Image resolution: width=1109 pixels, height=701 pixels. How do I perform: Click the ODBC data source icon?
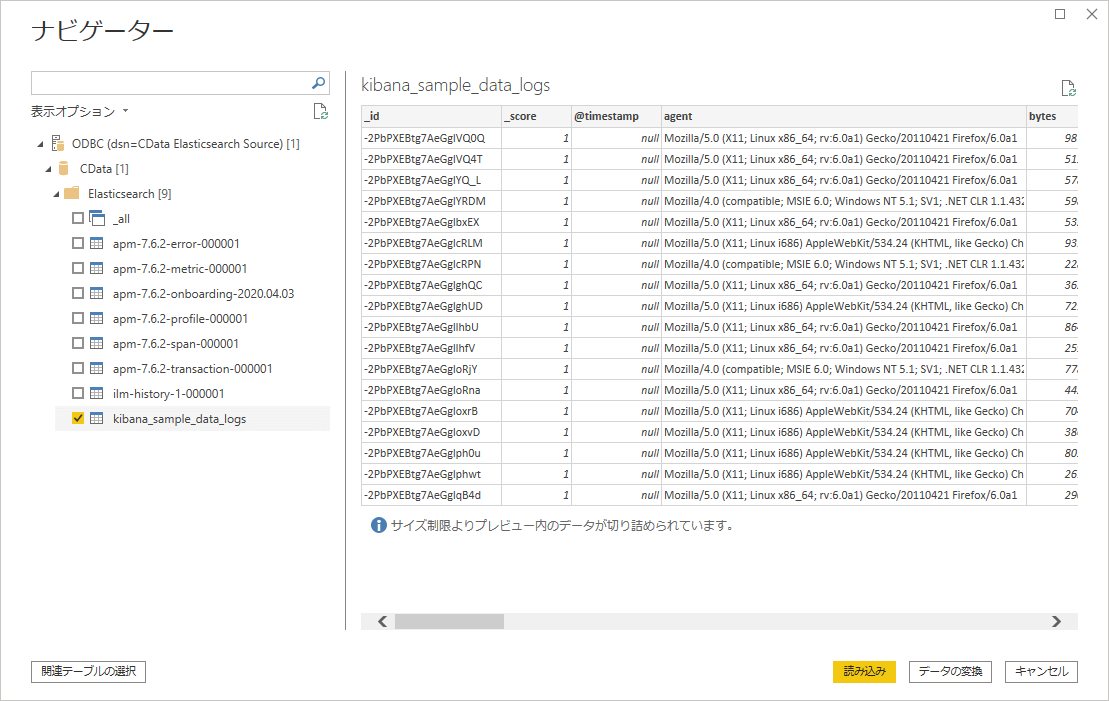click(58, 144)
